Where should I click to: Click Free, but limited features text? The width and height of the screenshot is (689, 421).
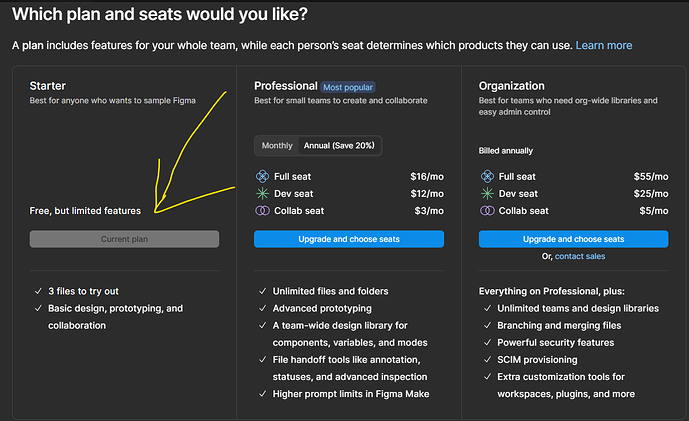pyautogui.click(x=85, y=211)
